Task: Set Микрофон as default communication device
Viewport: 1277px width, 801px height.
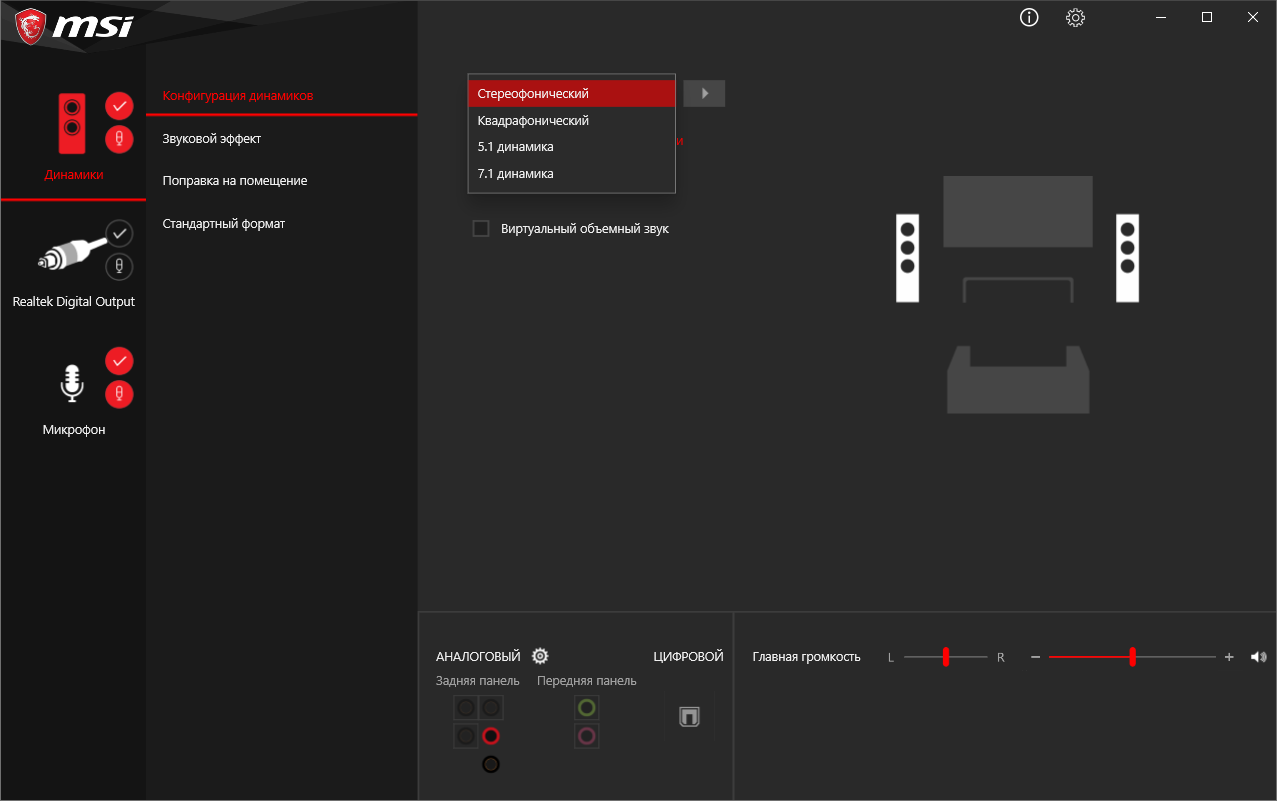Action: click(x=119, y=394)
